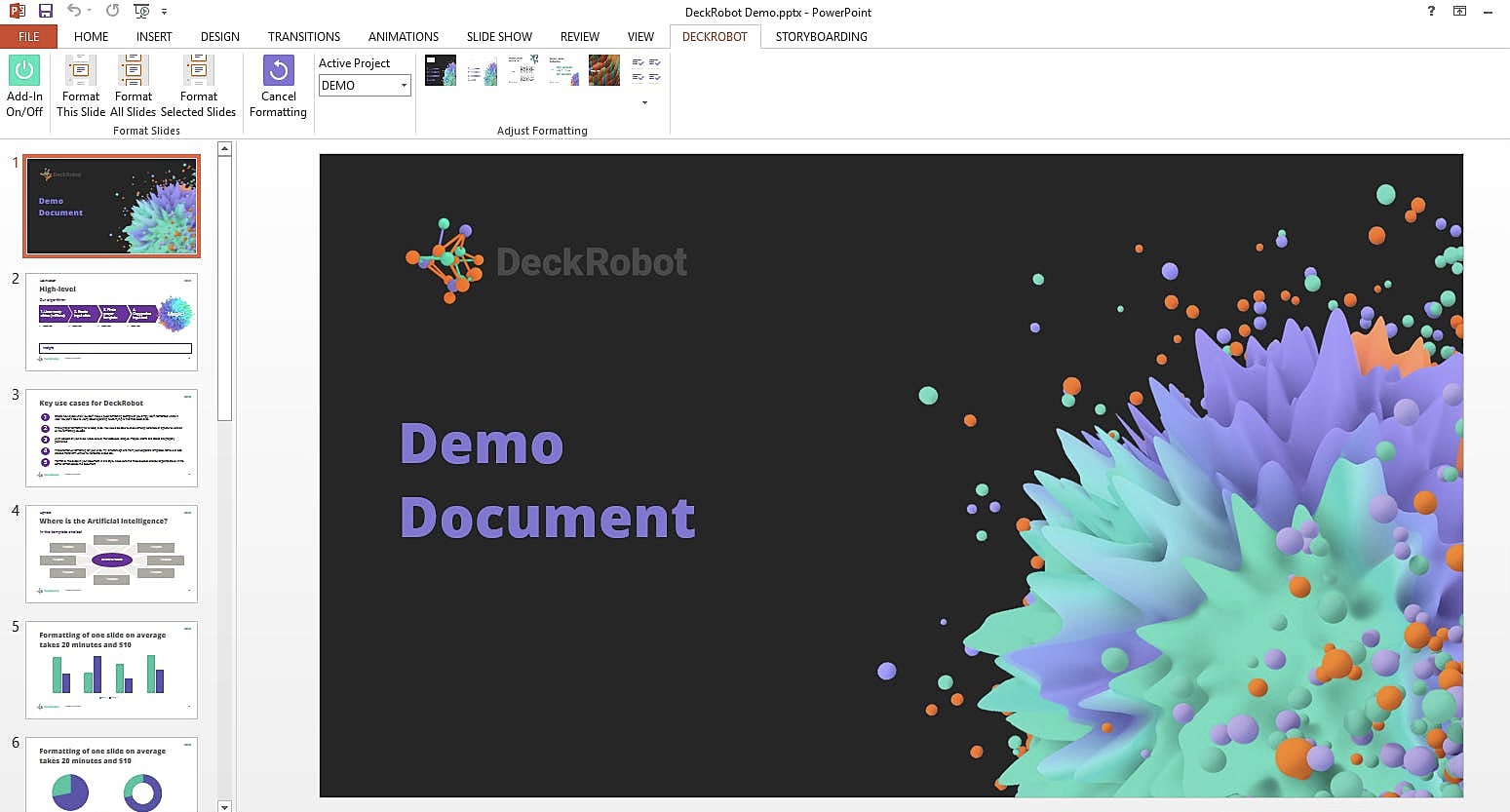
Task: Switch to the SLIDE SHOW tab
Action: point(499,37)
